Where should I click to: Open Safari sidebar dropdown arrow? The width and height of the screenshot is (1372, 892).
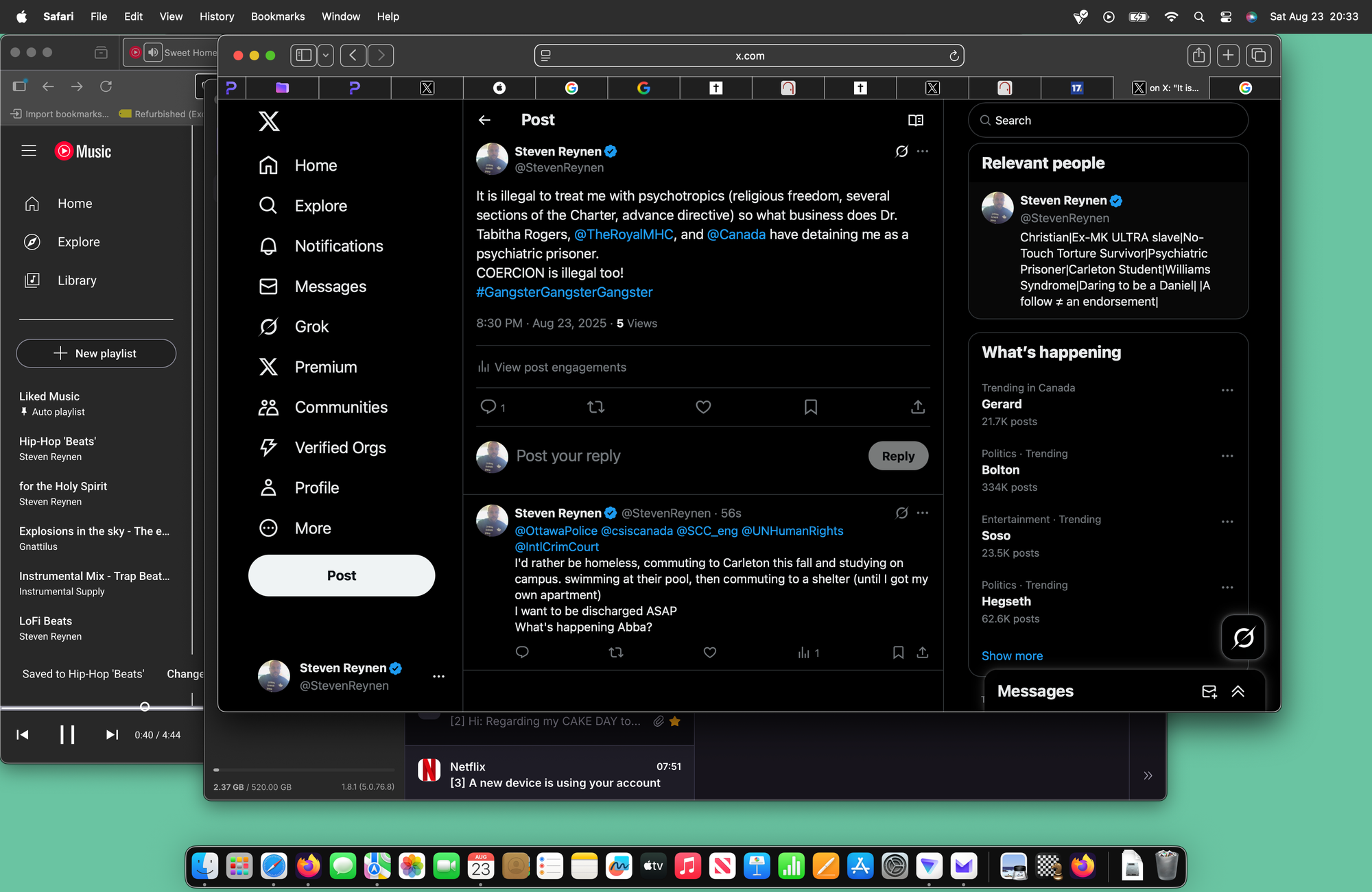[x=326, y=56]
